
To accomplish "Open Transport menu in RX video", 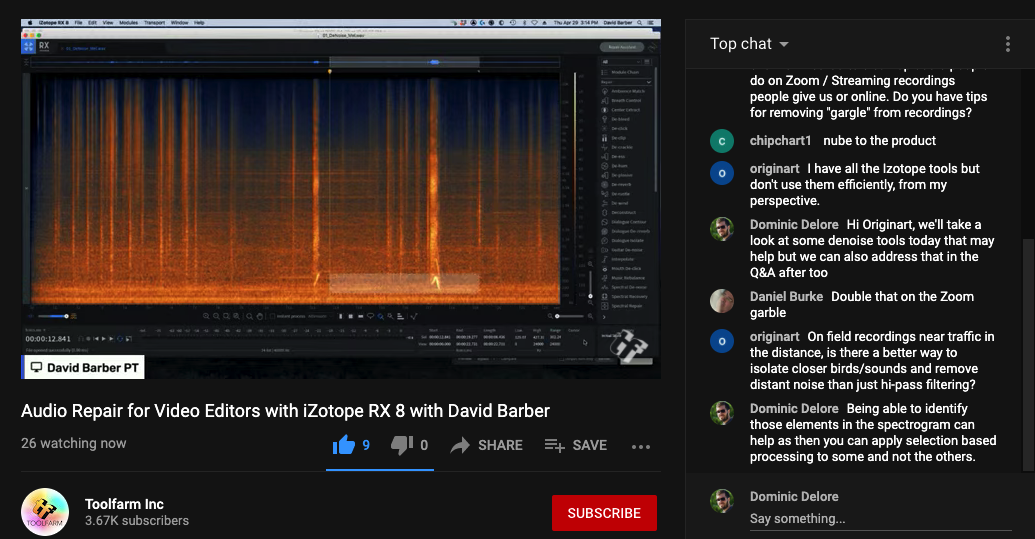I will [x=154, y=22].
